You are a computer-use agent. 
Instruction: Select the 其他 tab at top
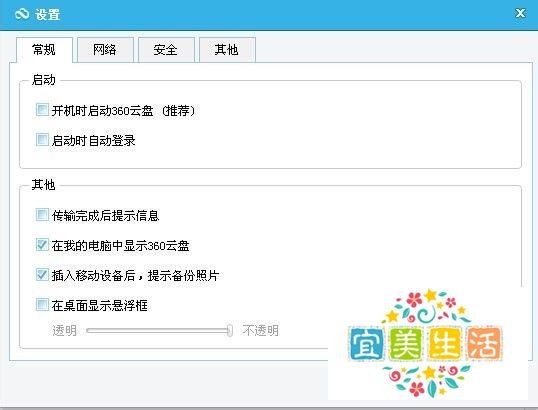[227, 50]
